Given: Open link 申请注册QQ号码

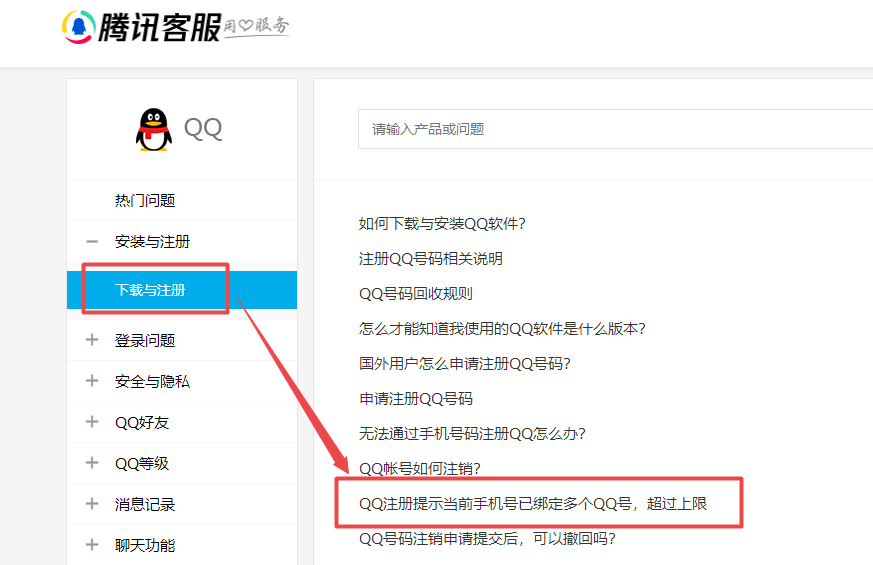Looking at the screenshot, I should coord(415,399).
